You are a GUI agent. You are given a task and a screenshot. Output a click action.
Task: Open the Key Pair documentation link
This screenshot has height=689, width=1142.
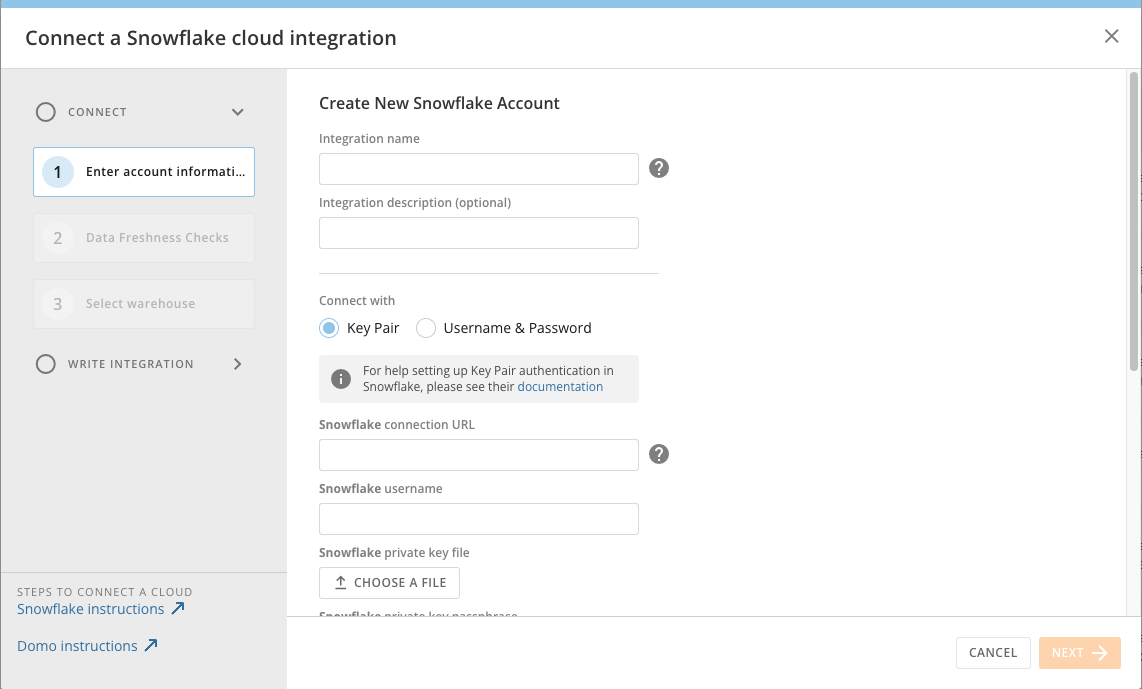[x=560, y=387]
